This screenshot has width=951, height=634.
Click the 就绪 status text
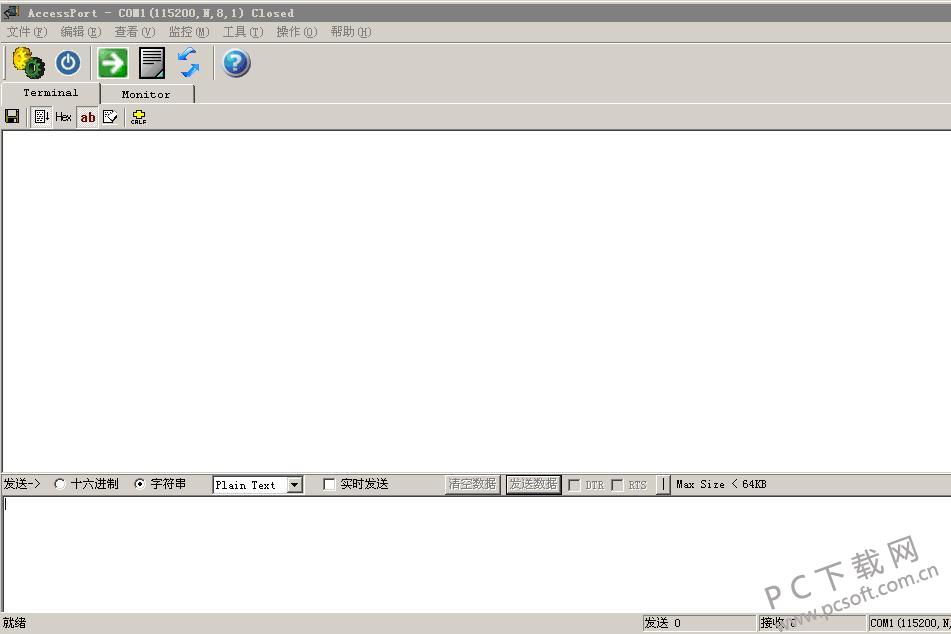(15, 623)
